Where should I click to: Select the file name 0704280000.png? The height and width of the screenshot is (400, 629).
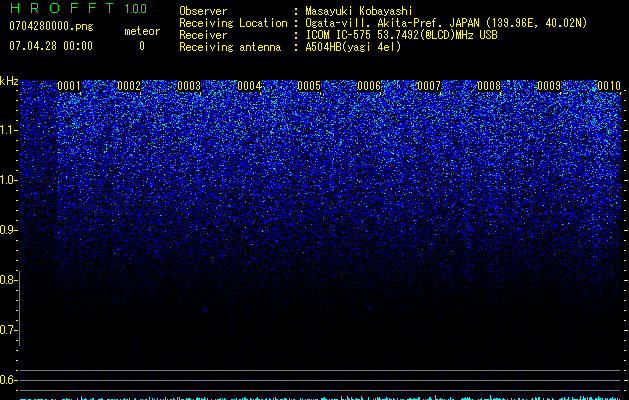(51, 26)
